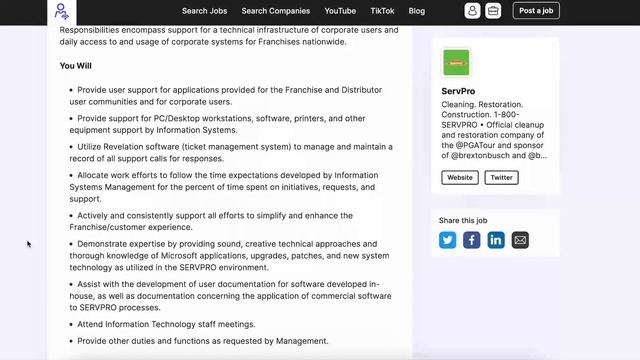This screenshot has width=640, height=360.
Task: Click bullet 'Demonstrate expertise by providing sound'
Action: point(229,256)
